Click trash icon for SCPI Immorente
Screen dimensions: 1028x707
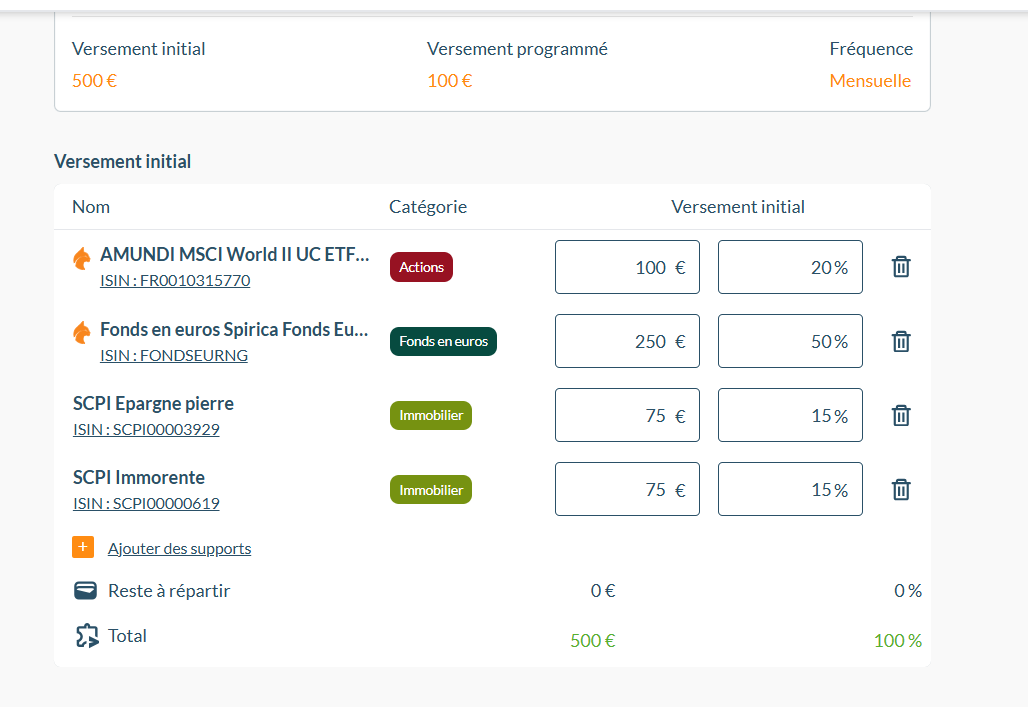[901, 489]
